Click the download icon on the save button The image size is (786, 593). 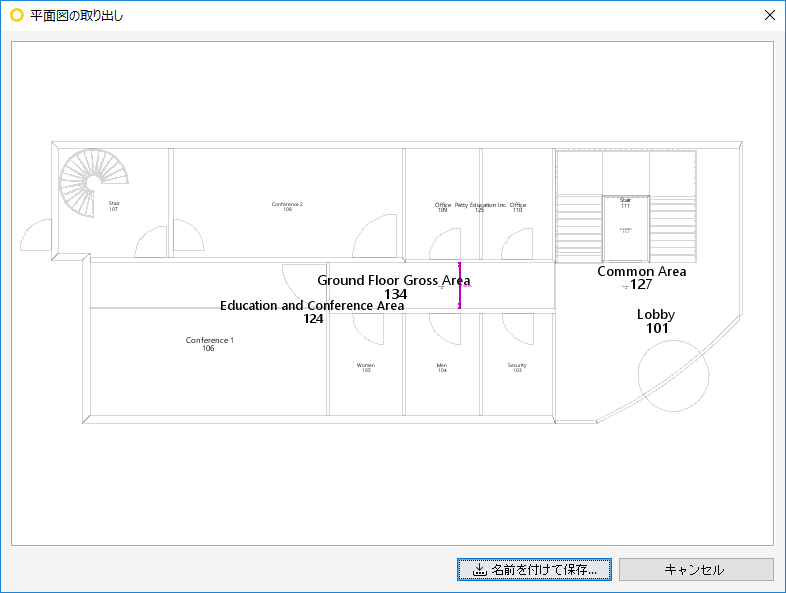[x=480, y=569]
